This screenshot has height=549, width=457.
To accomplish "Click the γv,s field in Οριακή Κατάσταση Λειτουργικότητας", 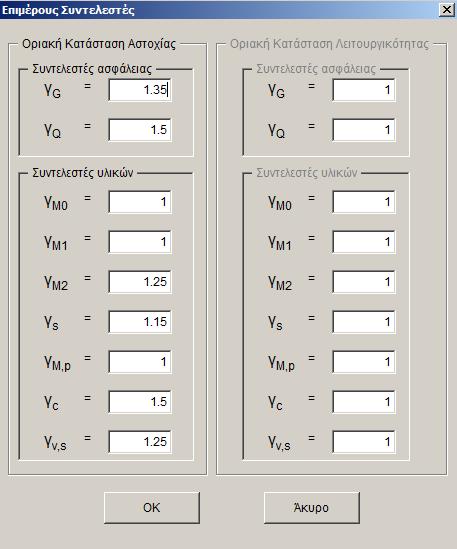I will (364, 442).
